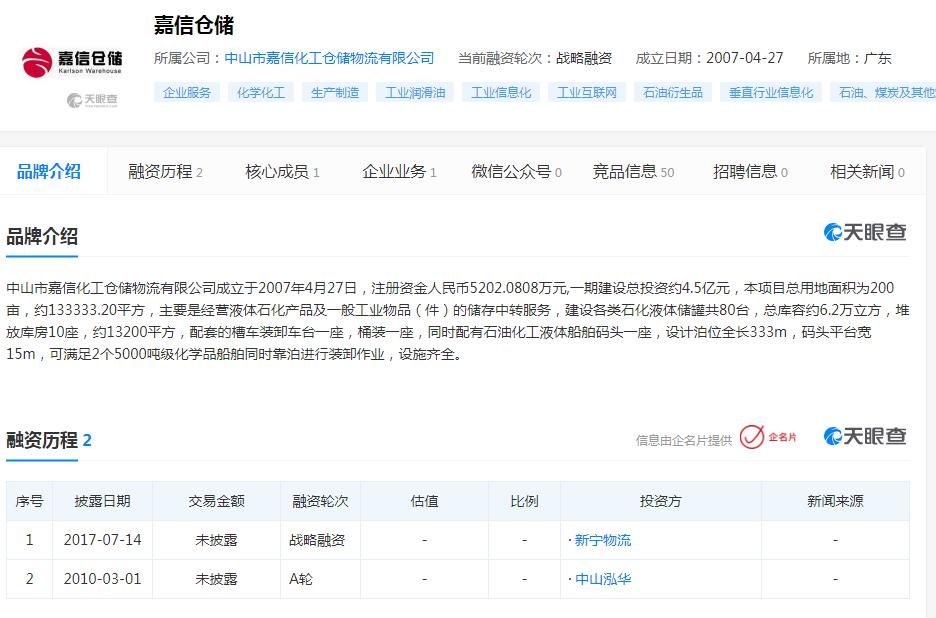This screenshot has height=618, width=936.
Task: Open the 核心成员 tab
Action: (275, 171)
